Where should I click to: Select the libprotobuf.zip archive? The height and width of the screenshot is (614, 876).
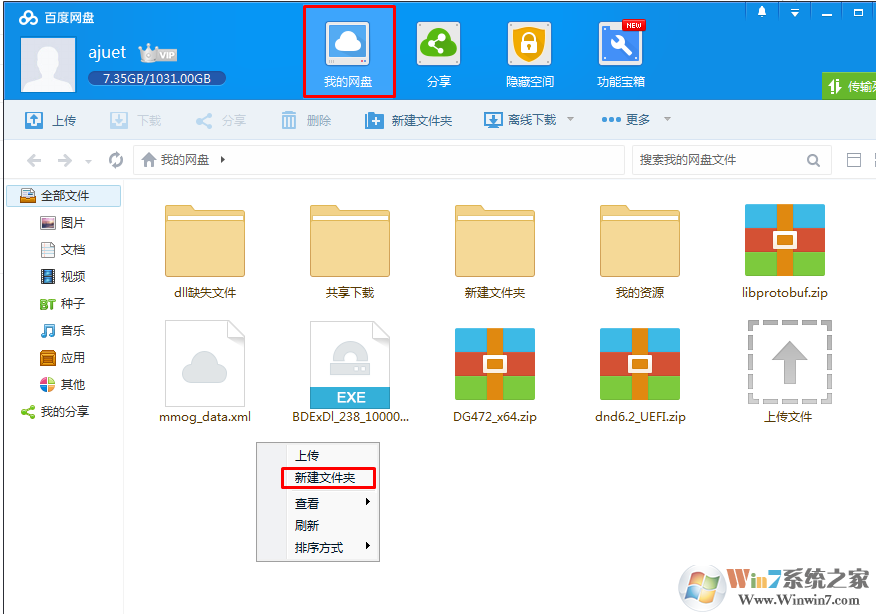(x=785, y=251)
